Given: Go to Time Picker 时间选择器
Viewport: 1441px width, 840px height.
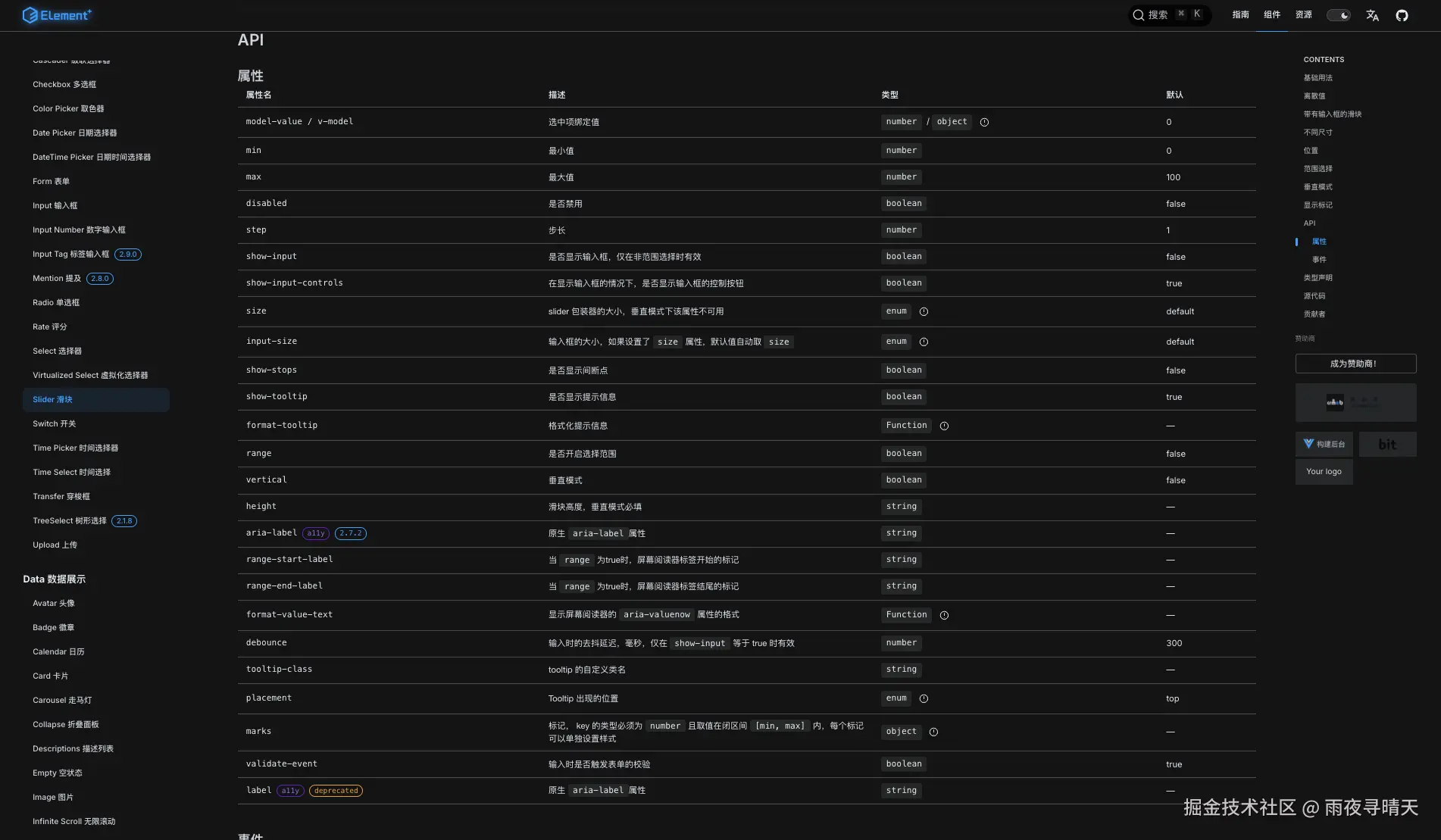Looking at the screenshot, I should (76, 448).
